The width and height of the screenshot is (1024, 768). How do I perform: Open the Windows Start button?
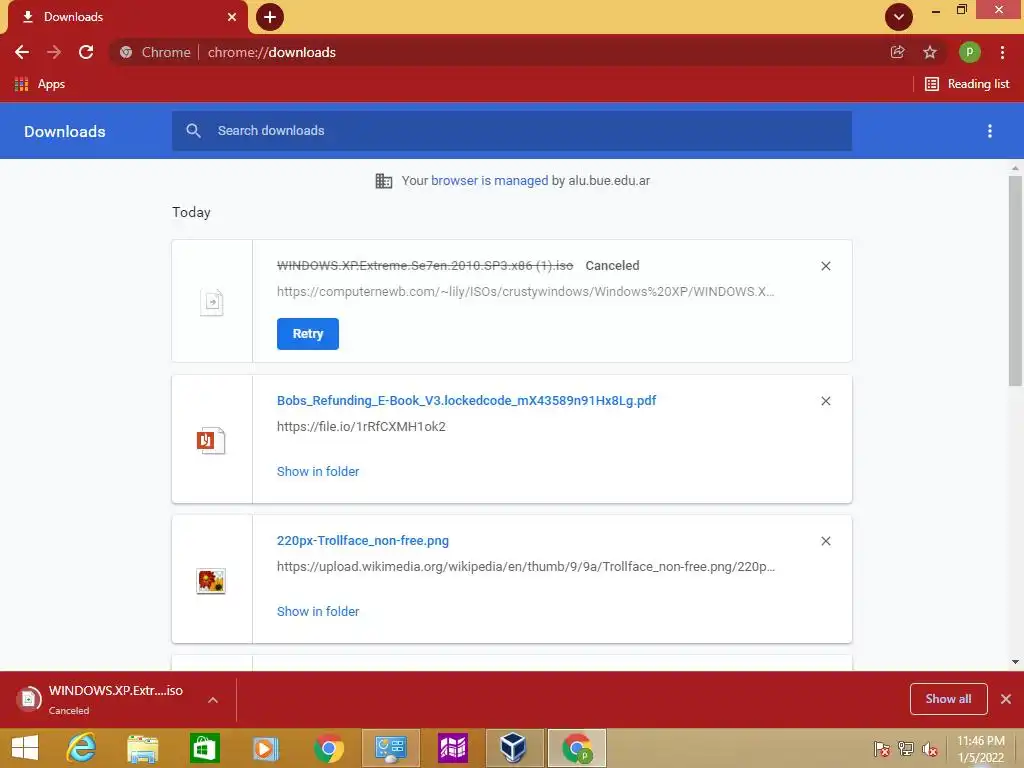click(x=25, y=748)
